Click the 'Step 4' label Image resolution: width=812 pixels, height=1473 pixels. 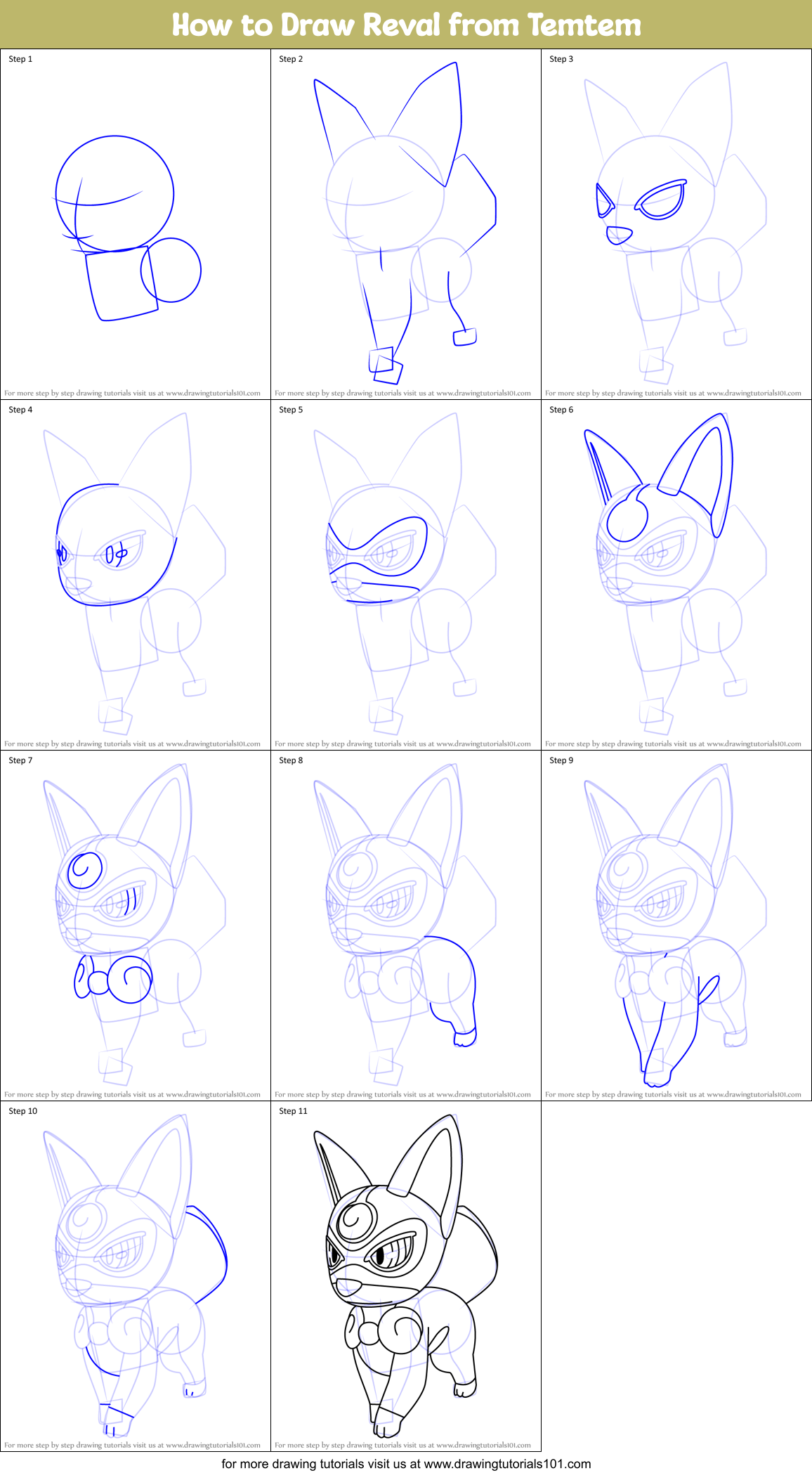click(20, 410)
